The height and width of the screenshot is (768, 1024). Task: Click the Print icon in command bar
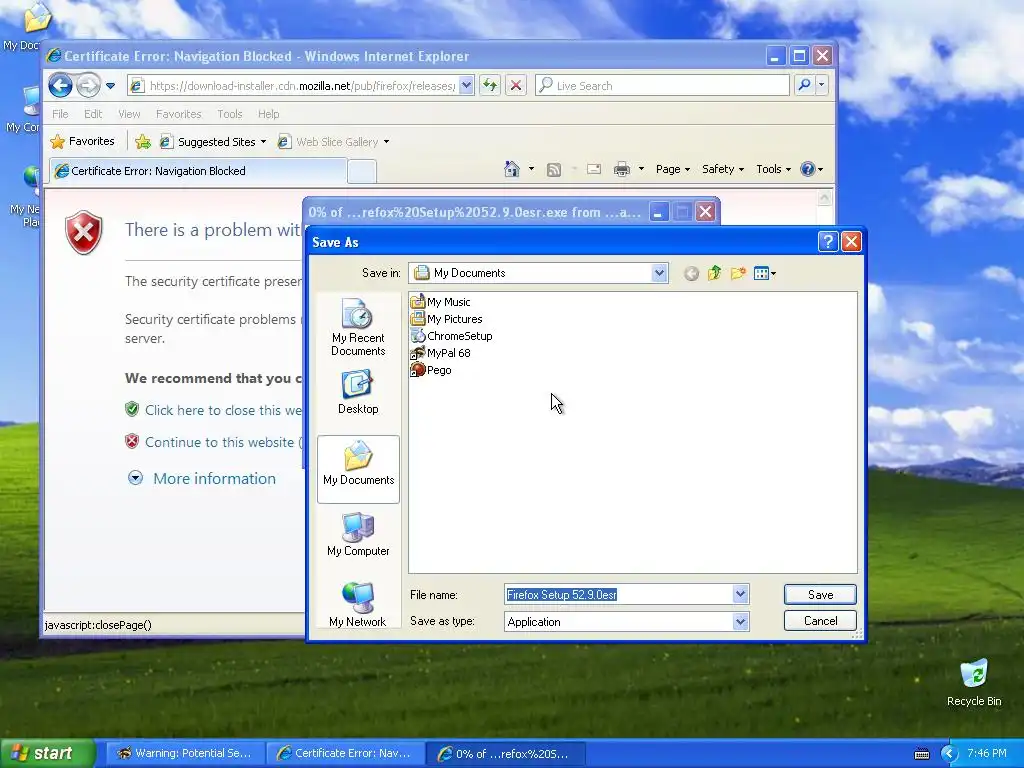[622, 169]
